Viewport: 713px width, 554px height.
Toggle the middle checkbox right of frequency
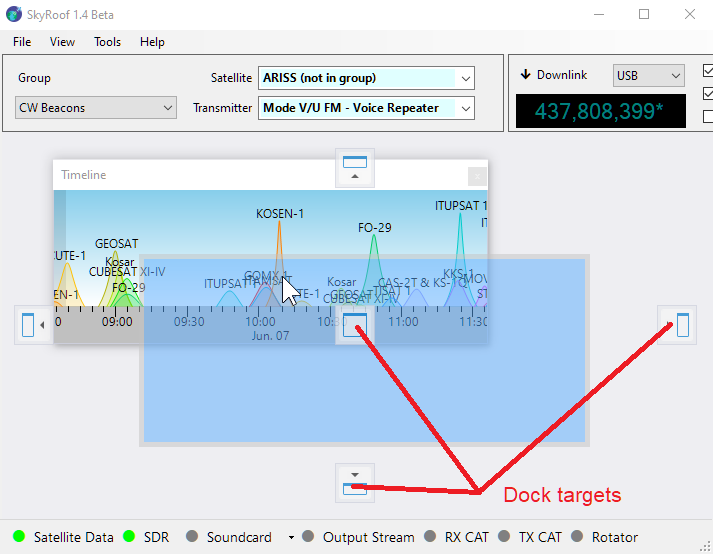pyautogui.click(x=707, y=94)
